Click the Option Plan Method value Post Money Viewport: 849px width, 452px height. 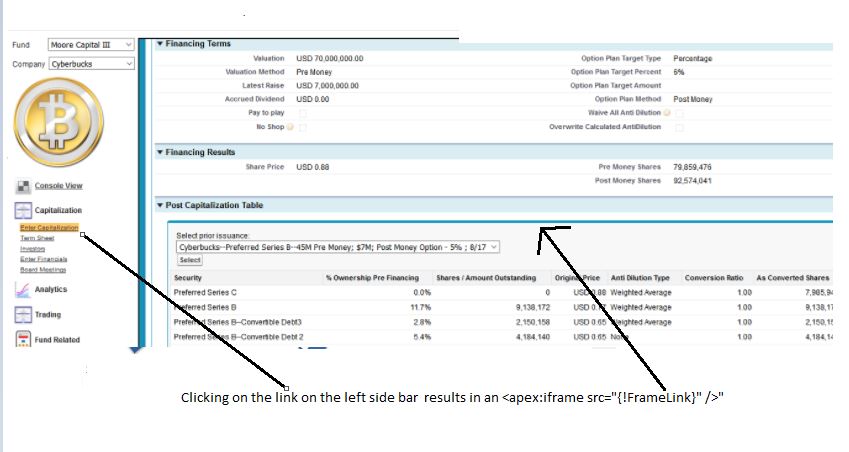pyautogui.click(x=693, y=99)
